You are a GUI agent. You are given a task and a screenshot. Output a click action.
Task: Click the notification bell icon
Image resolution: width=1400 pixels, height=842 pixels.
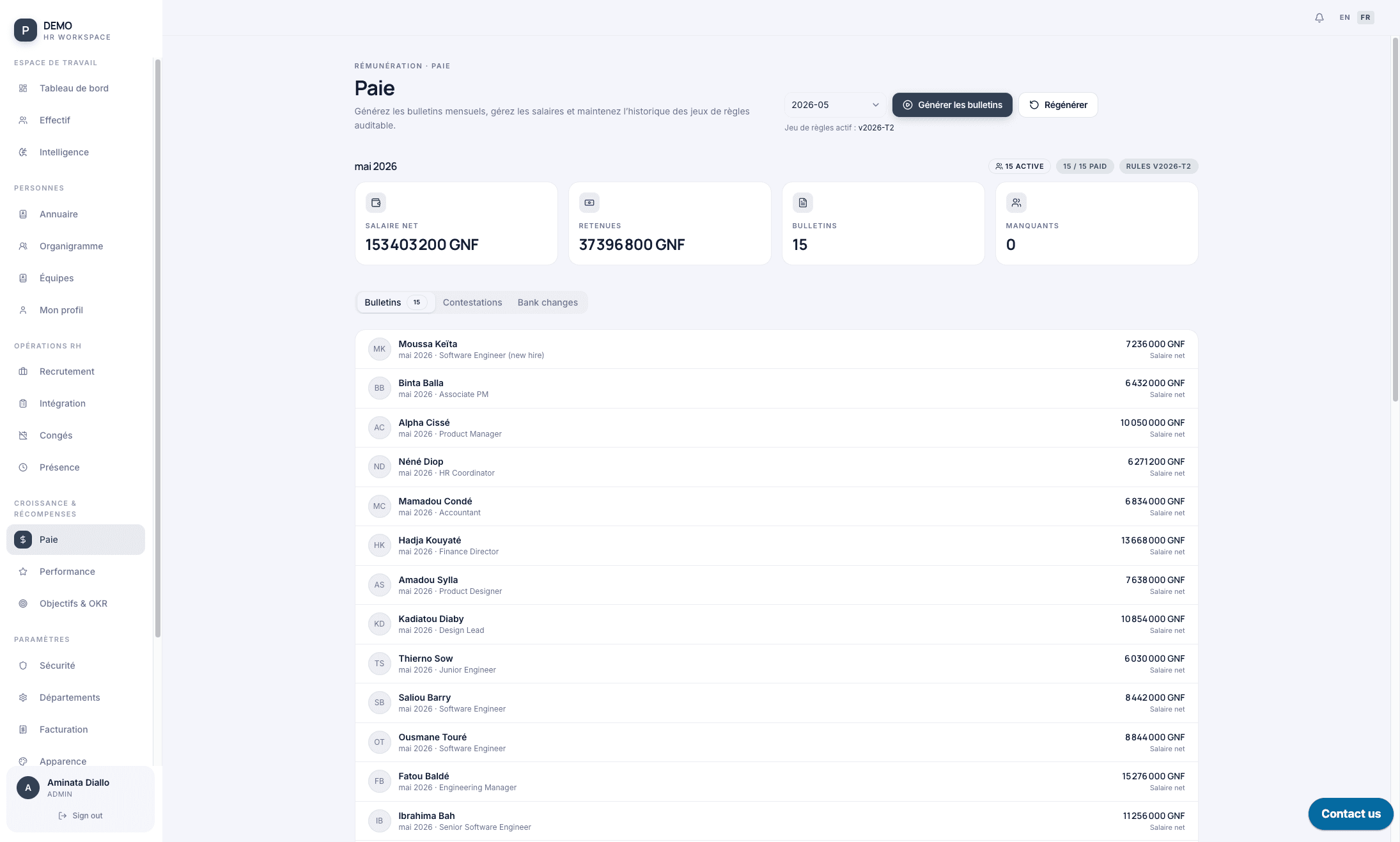pyautogui.click(x=1319, y=18)
